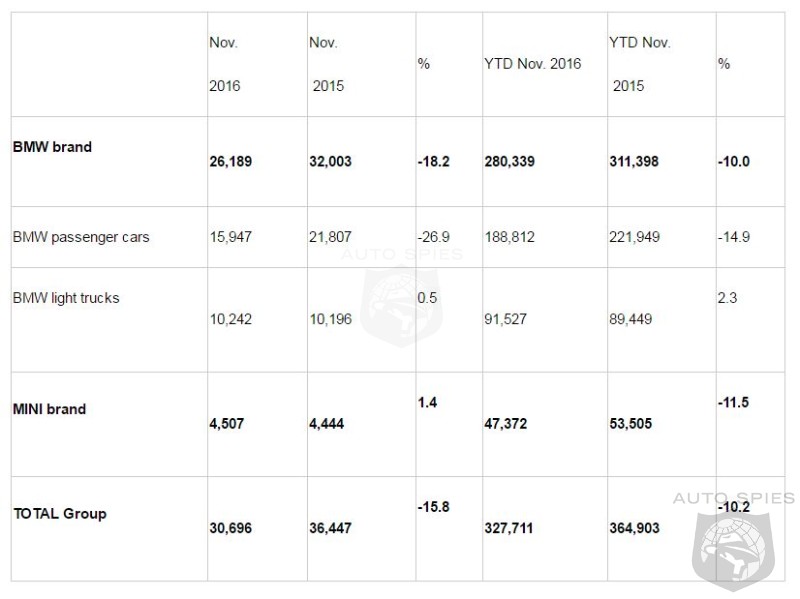The height and width of the screenshot is (599, 800).
Task: Click the Nov. 2016 column header
Action: pyautogui.click(x=224, y=64)
